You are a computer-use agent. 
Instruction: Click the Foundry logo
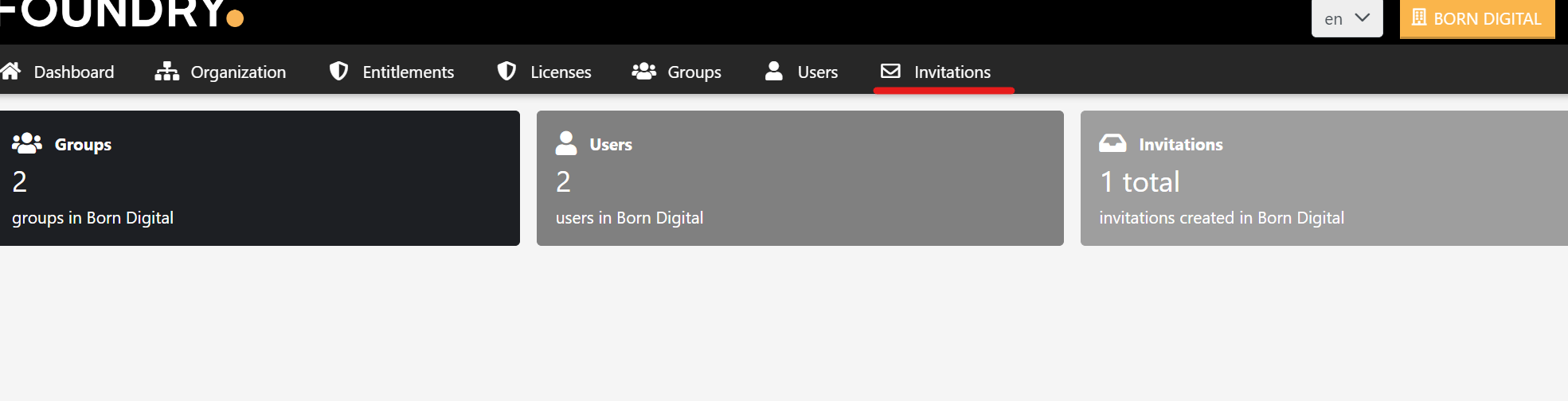click(121, 14)
